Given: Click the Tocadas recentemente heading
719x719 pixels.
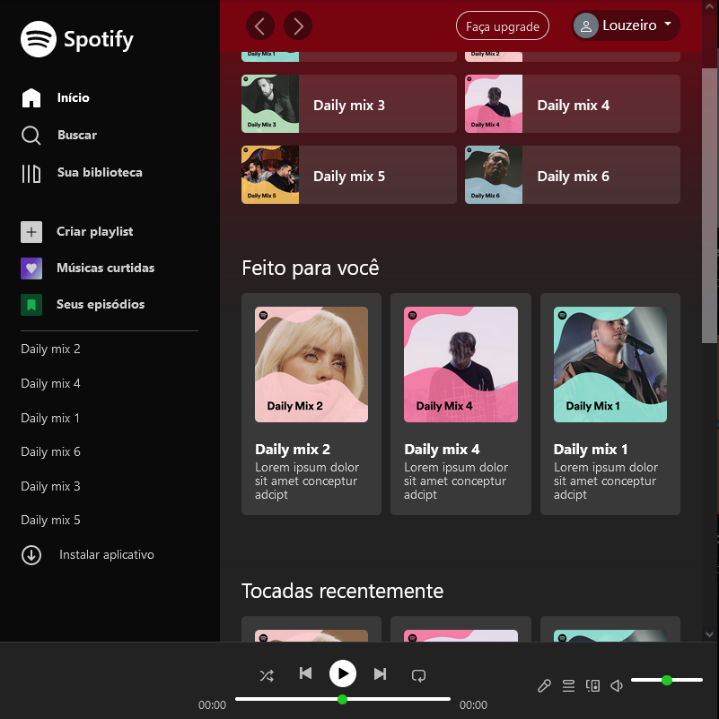Looking at the screenshot, I should (343, 591).
